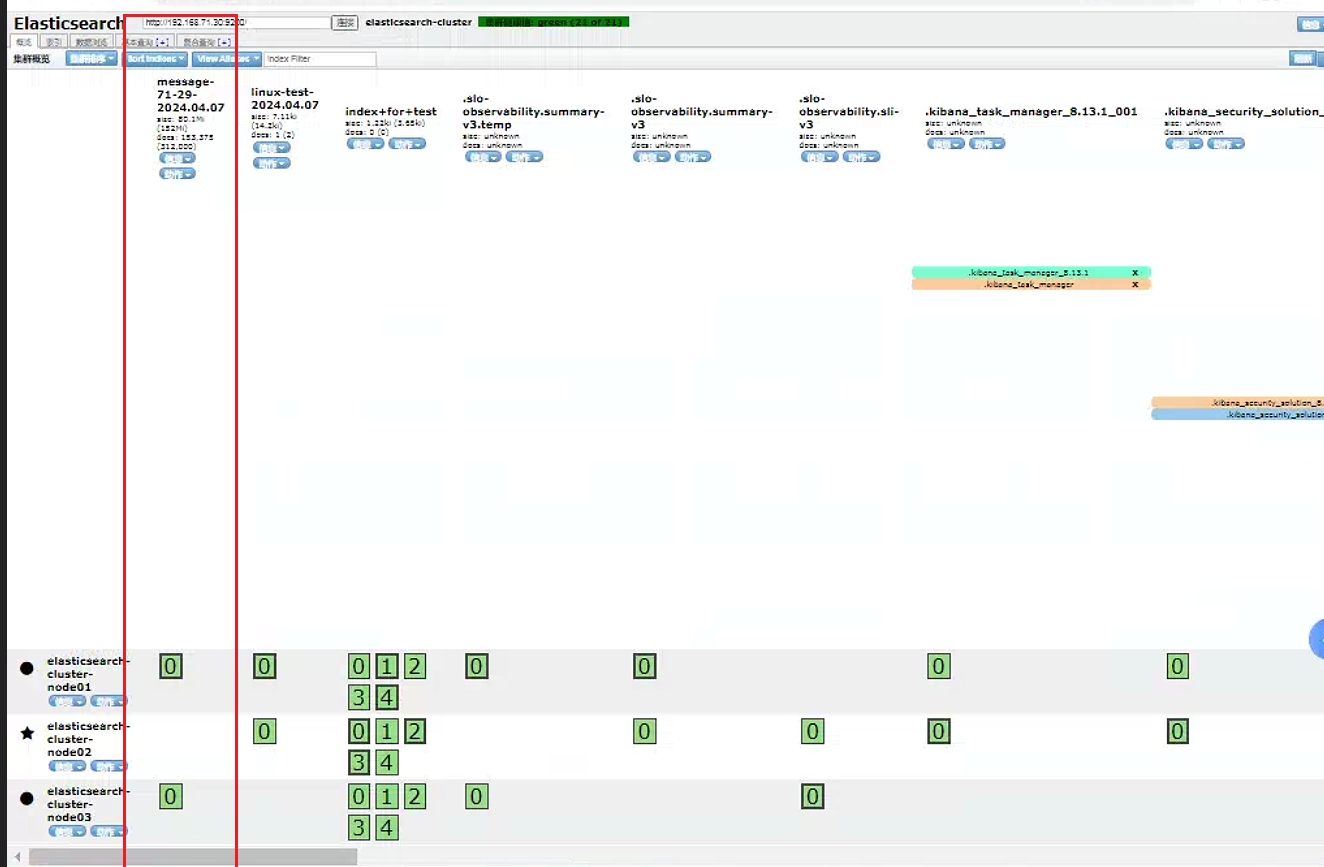
Task: Select the 基本查询 basic query tab
Action: tap(146, 42)
